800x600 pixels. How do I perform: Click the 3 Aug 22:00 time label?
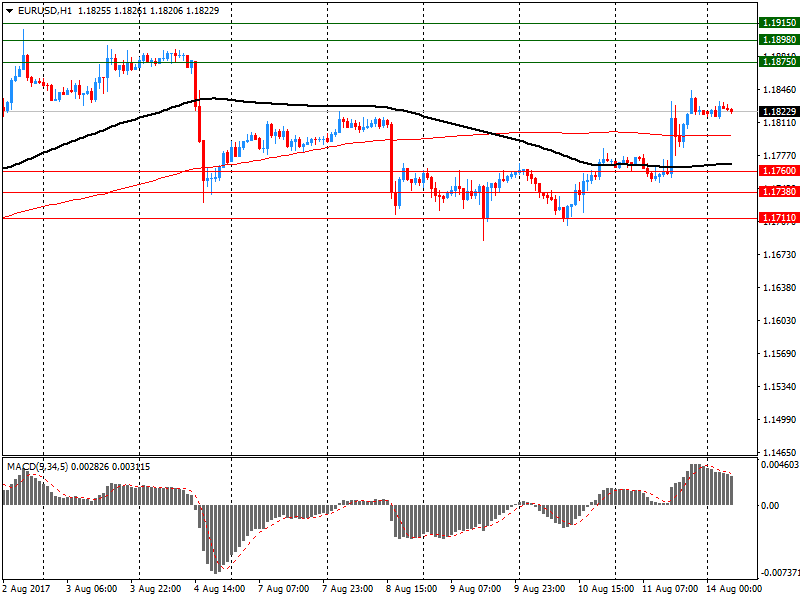156,589
